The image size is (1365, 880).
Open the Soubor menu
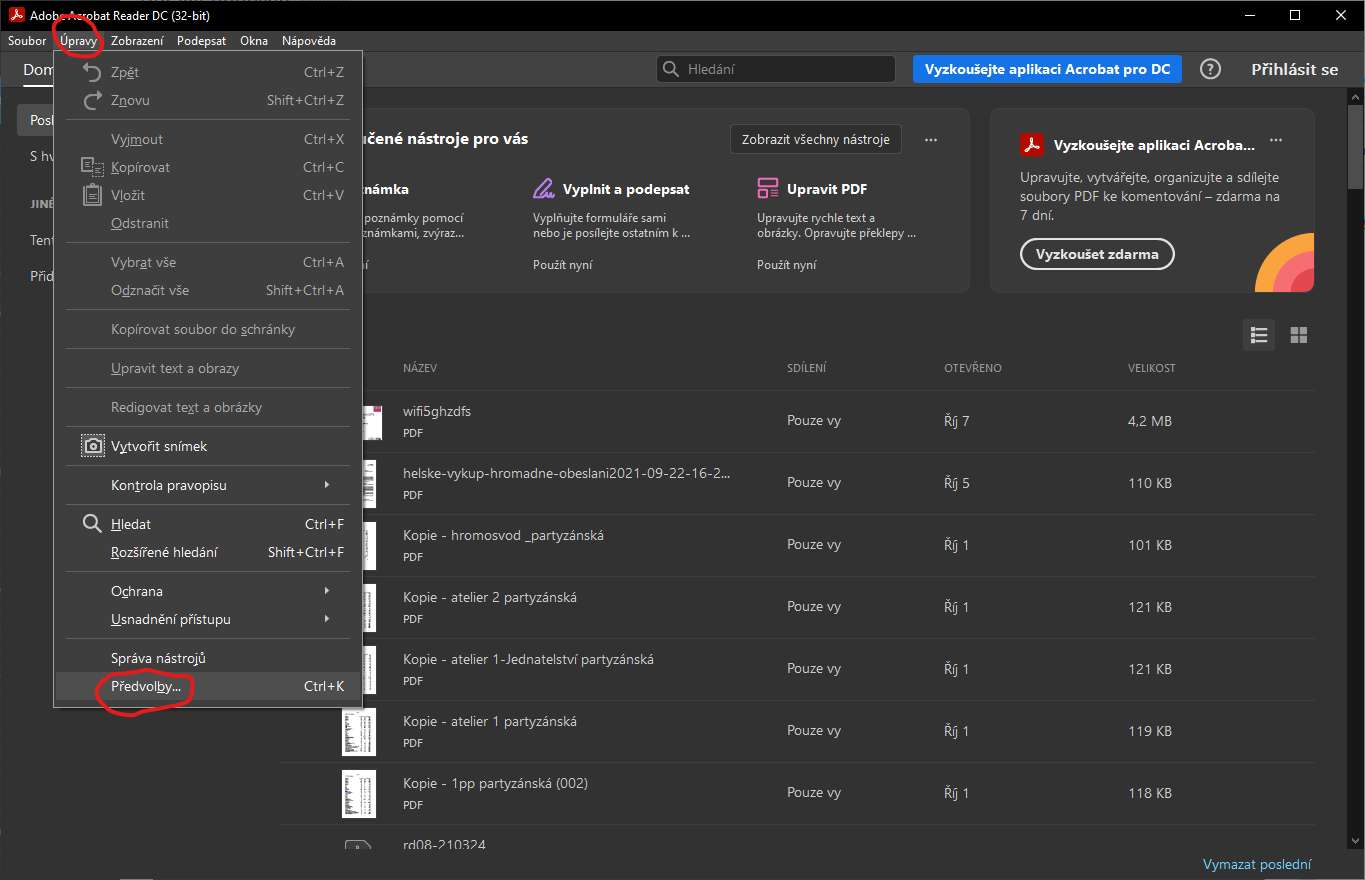(x=27, y=41)
